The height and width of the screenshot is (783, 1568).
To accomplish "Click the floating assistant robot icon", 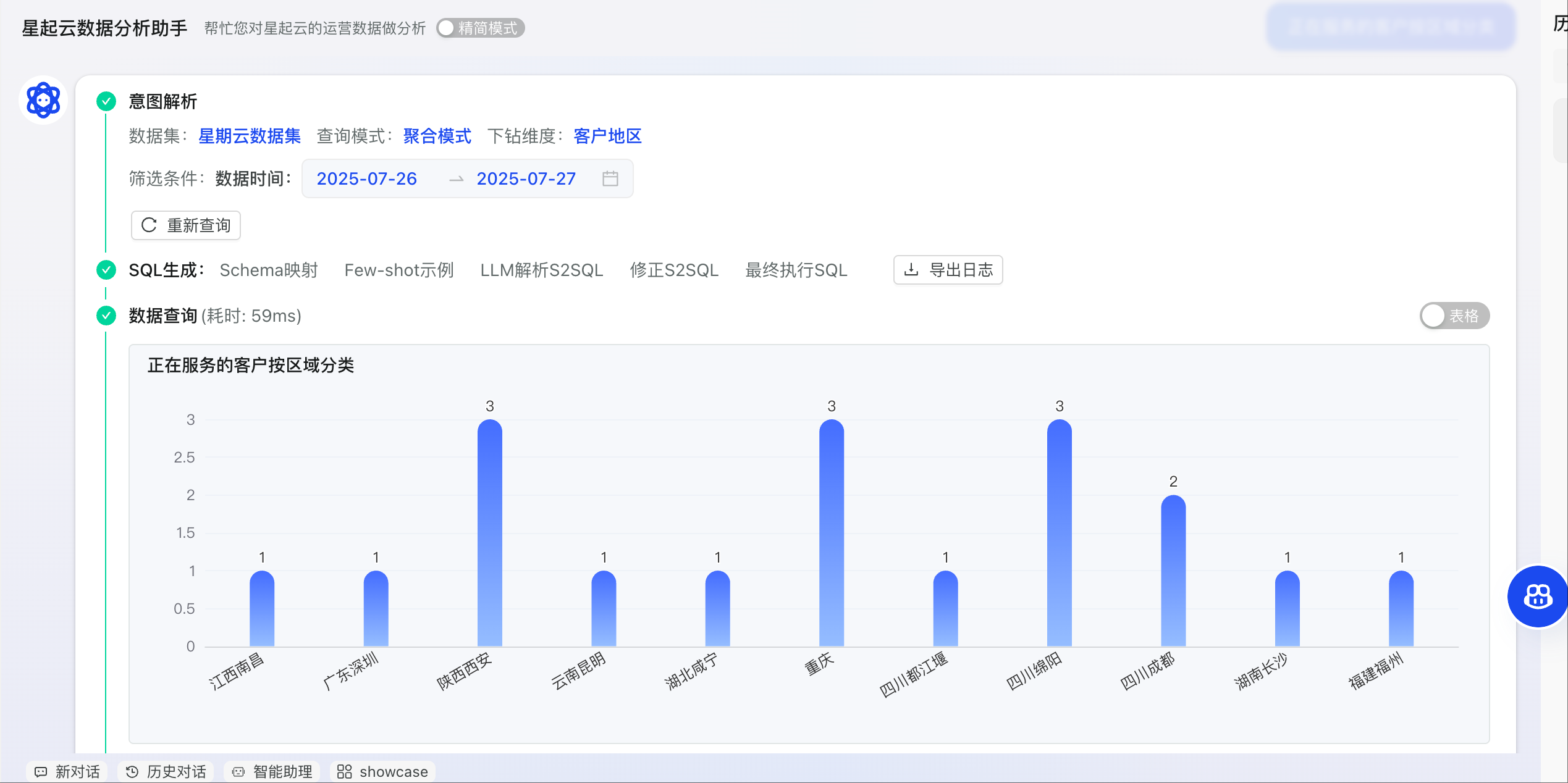I will pyautogui.click(x=1537, y=597).
